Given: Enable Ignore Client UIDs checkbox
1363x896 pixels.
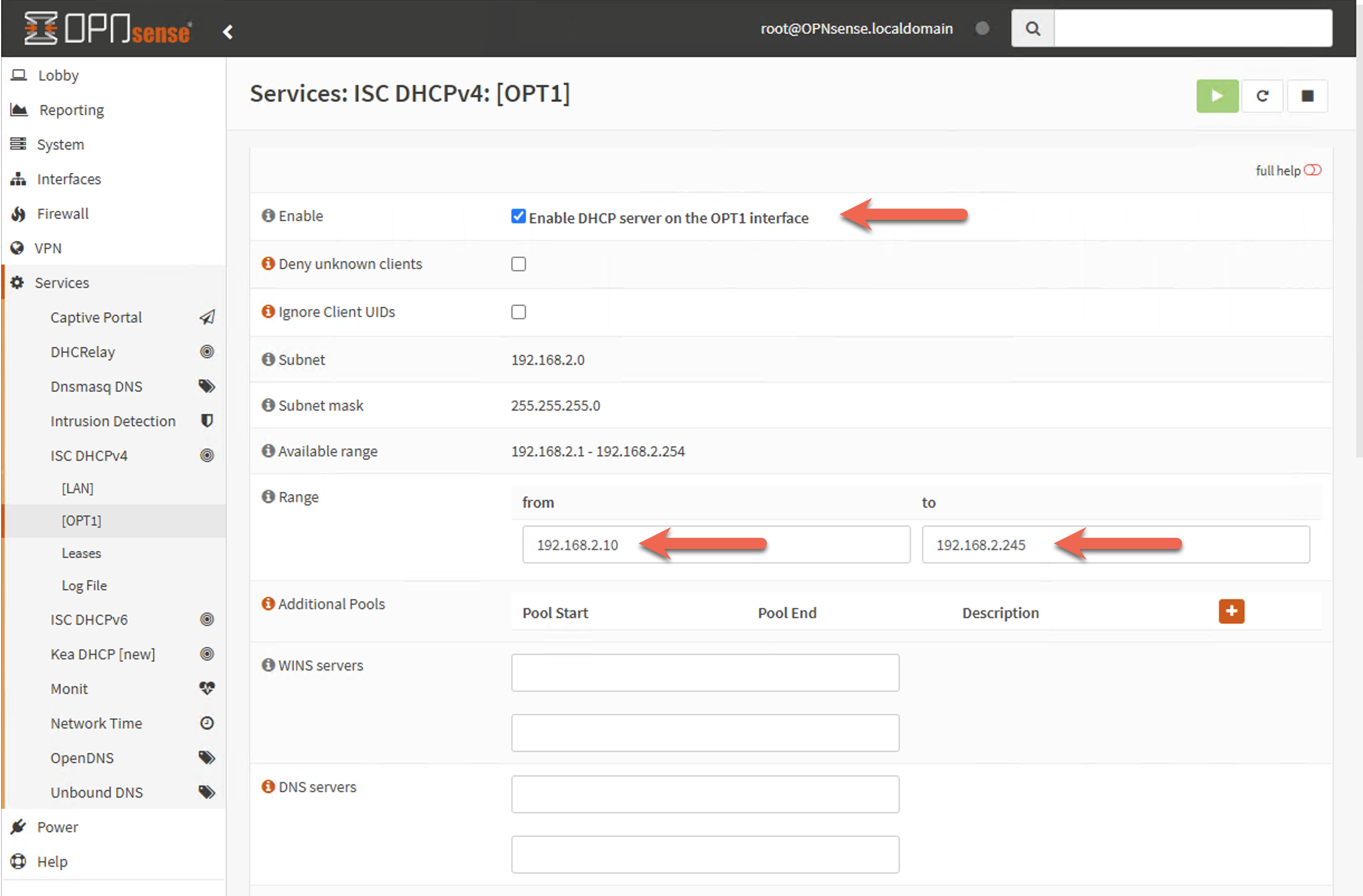Looking at the screenshot, I should (518, 312).
